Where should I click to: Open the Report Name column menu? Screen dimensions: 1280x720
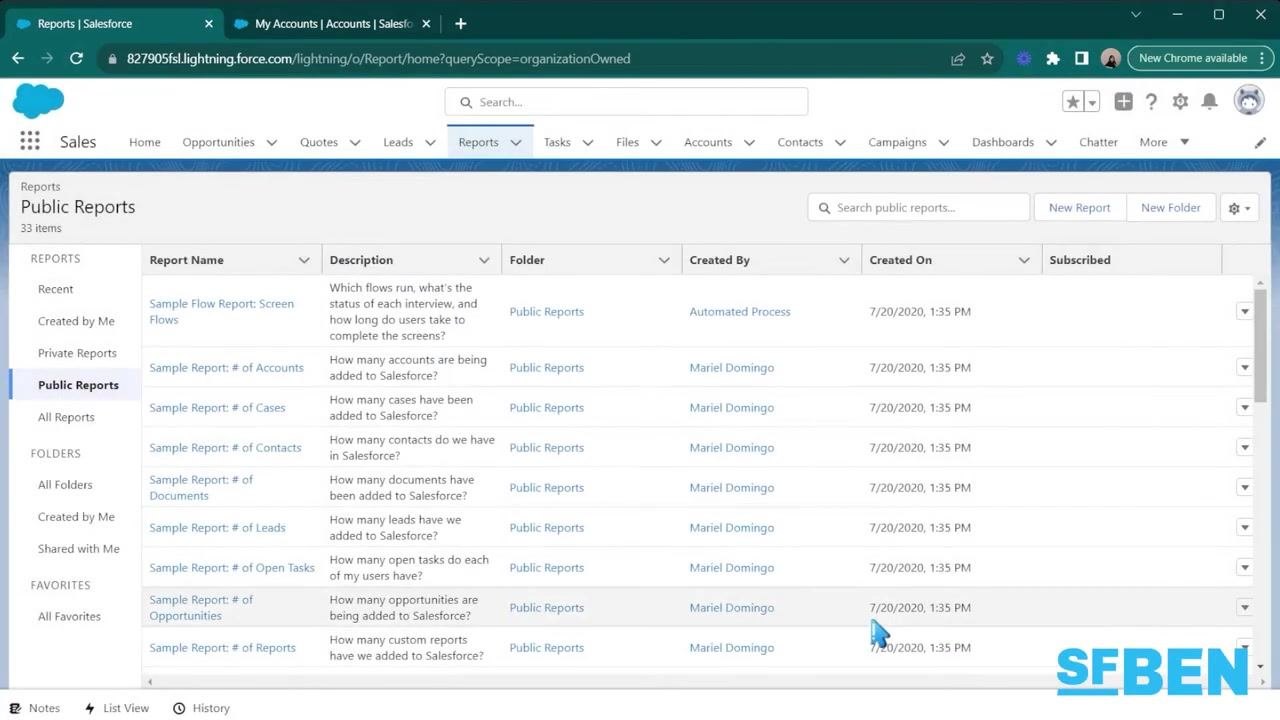point(304,260)
